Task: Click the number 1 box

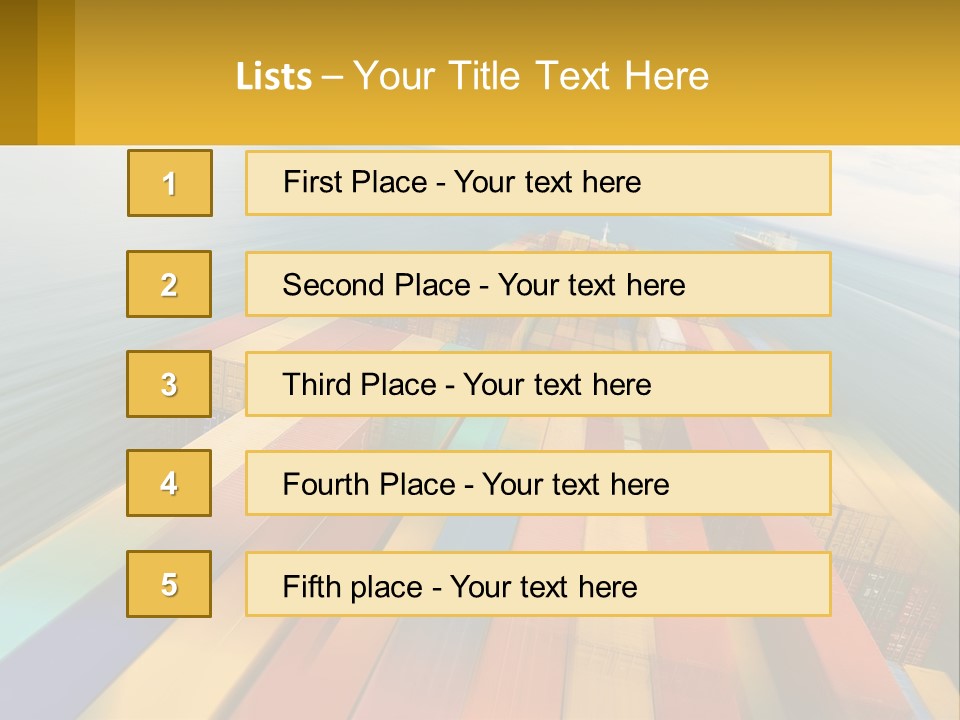Action: (x=170, y=183)
